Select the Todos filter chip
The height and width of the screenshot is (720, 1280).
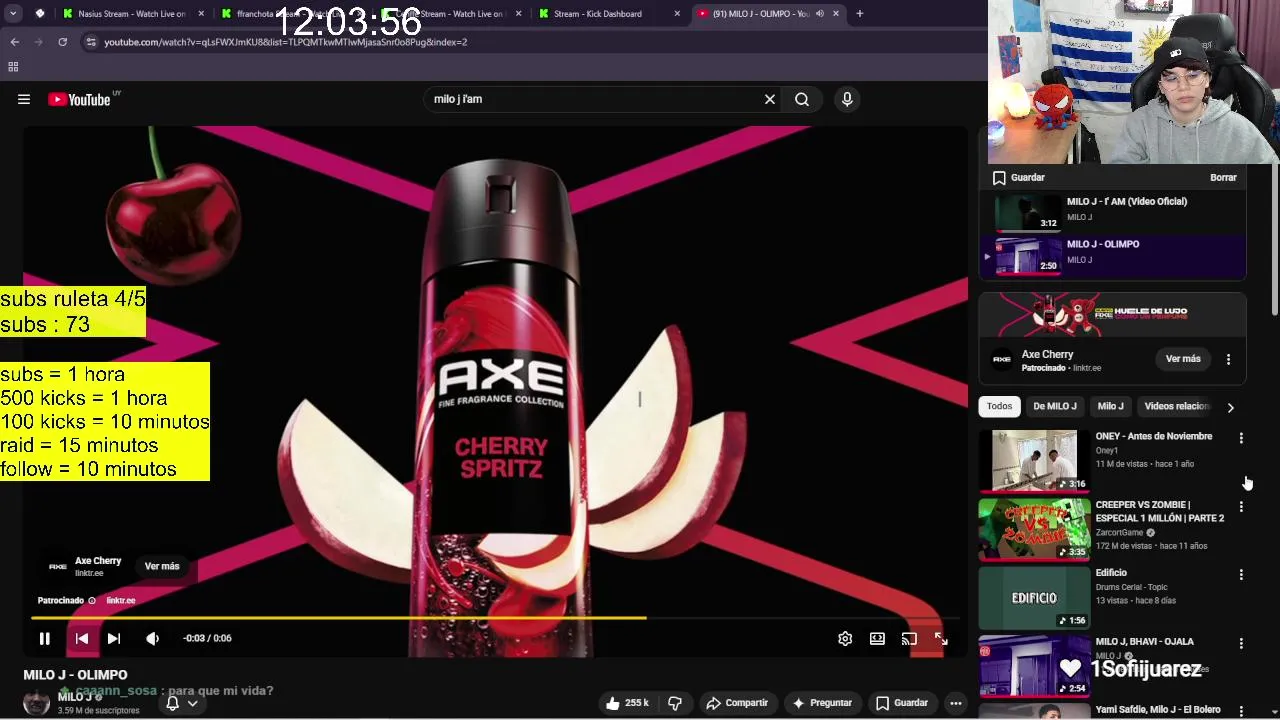click(1000, 406)
